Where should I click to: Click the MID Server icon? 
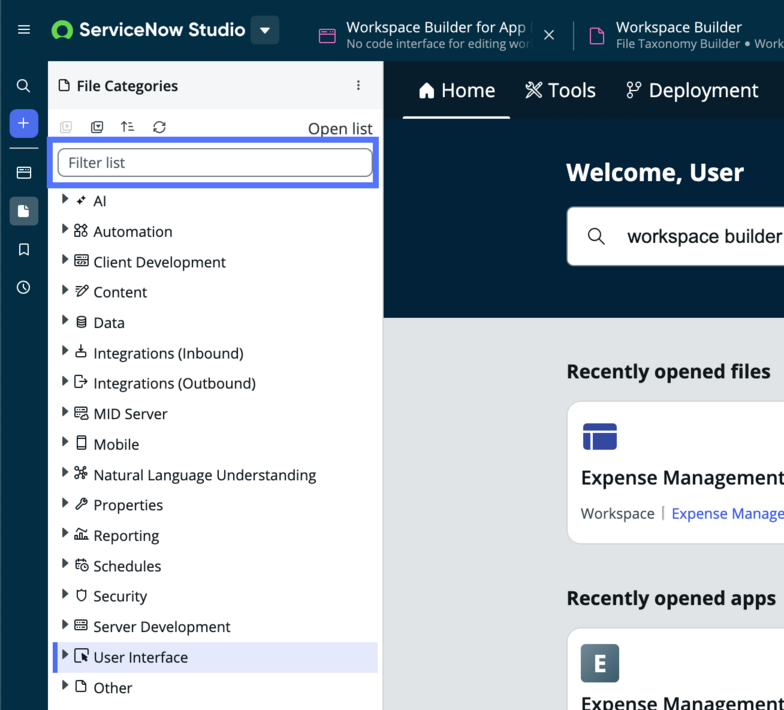[81, 413]
